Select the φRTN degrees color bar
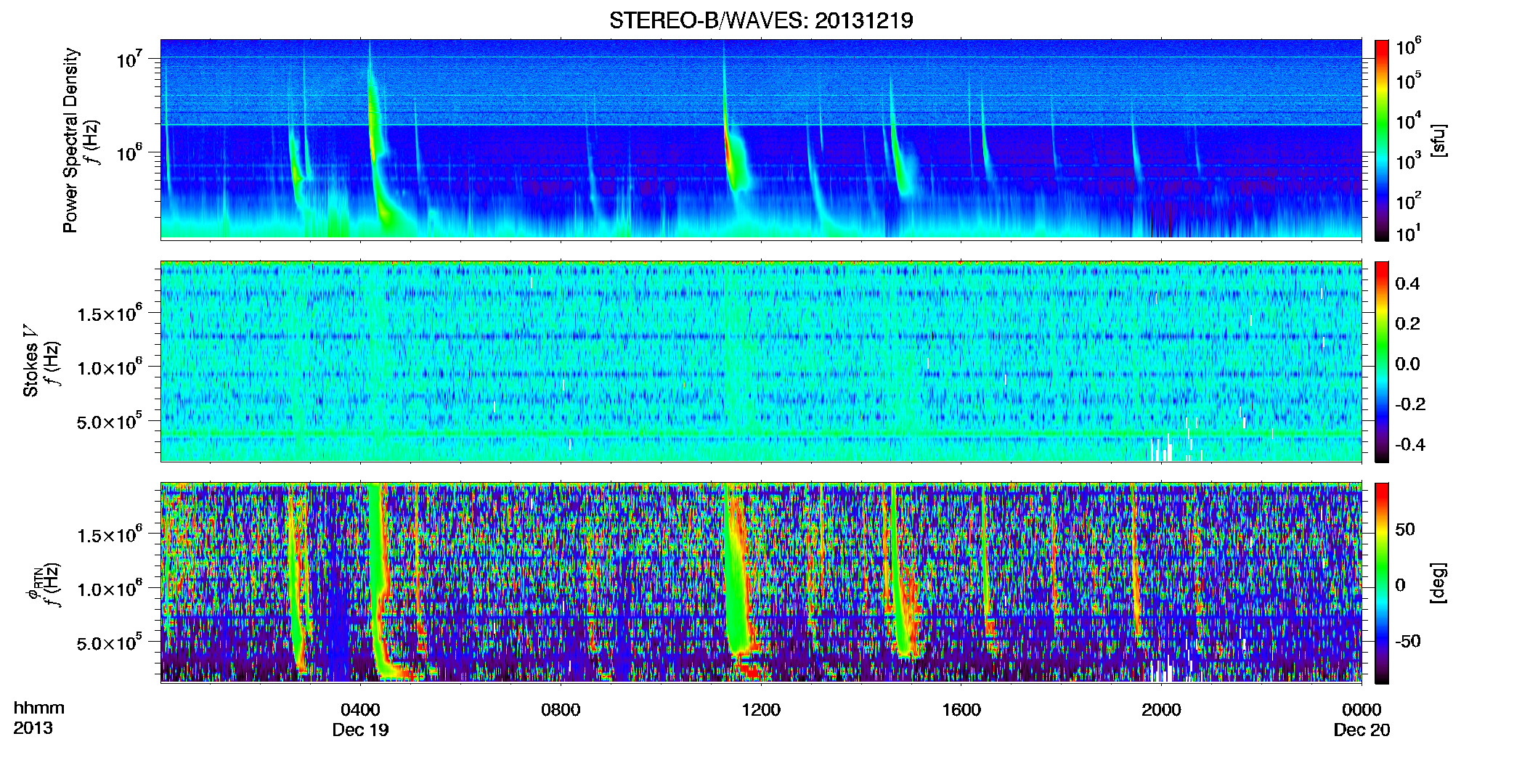This screenshot has width=1522, height=784. (x=1382, y=583)
